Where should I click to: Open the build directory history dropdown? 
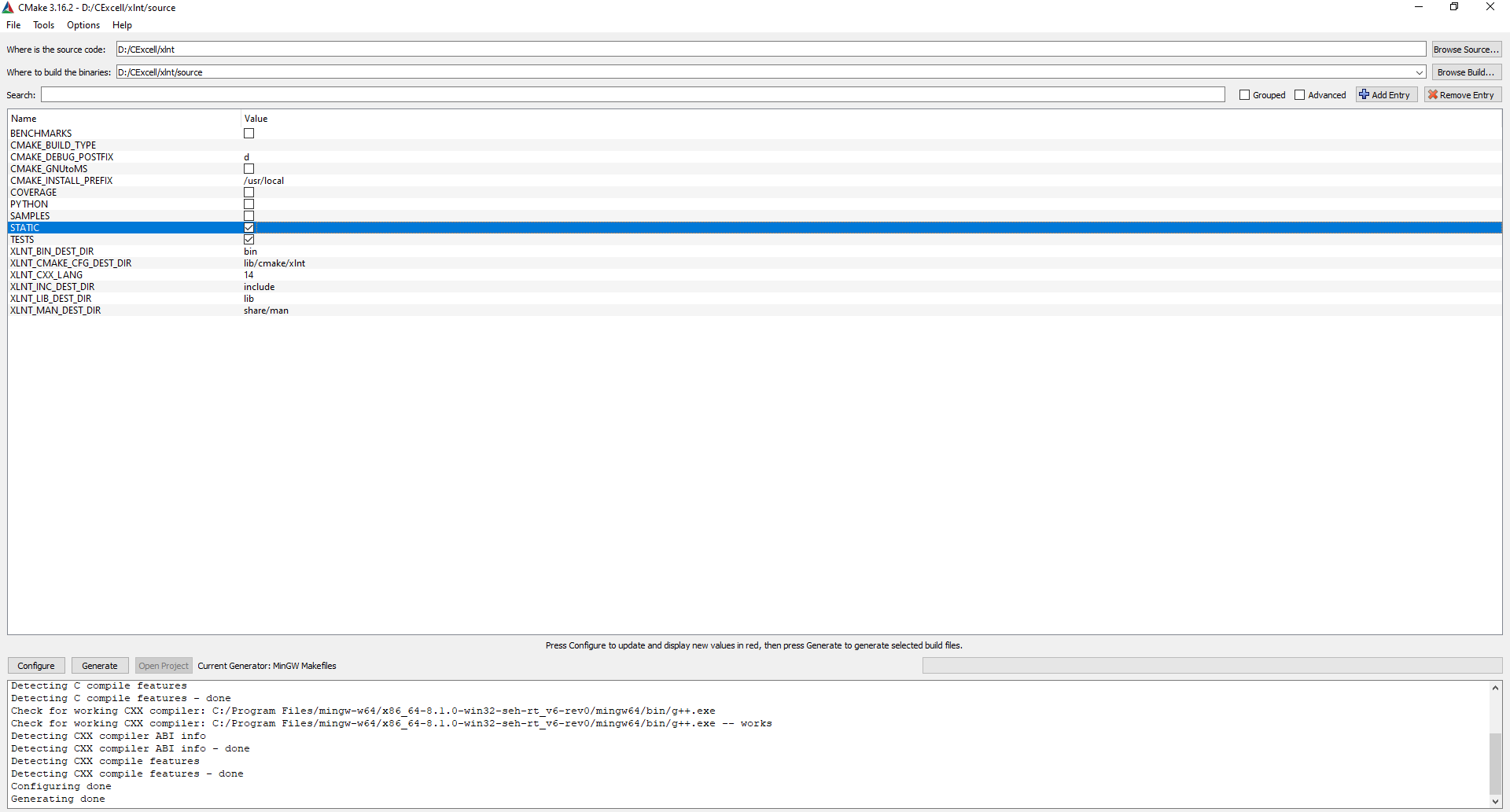point(1418,72)
